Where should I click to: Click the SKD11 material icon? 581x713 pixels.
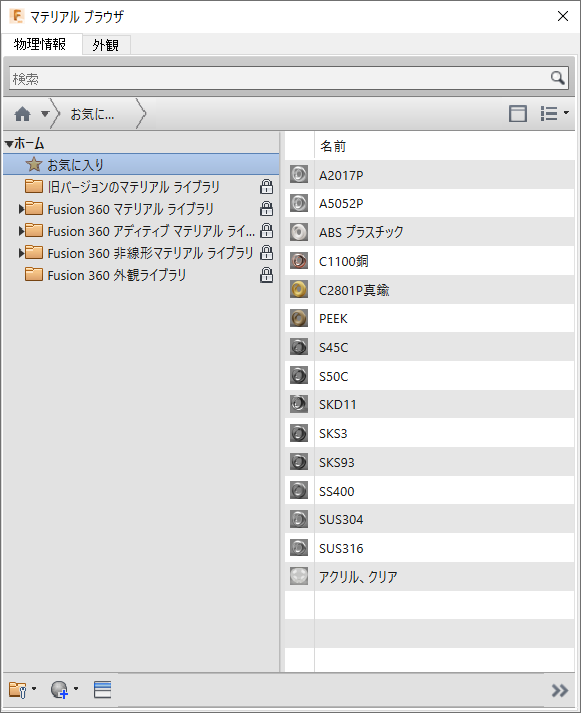pos(299,404)
